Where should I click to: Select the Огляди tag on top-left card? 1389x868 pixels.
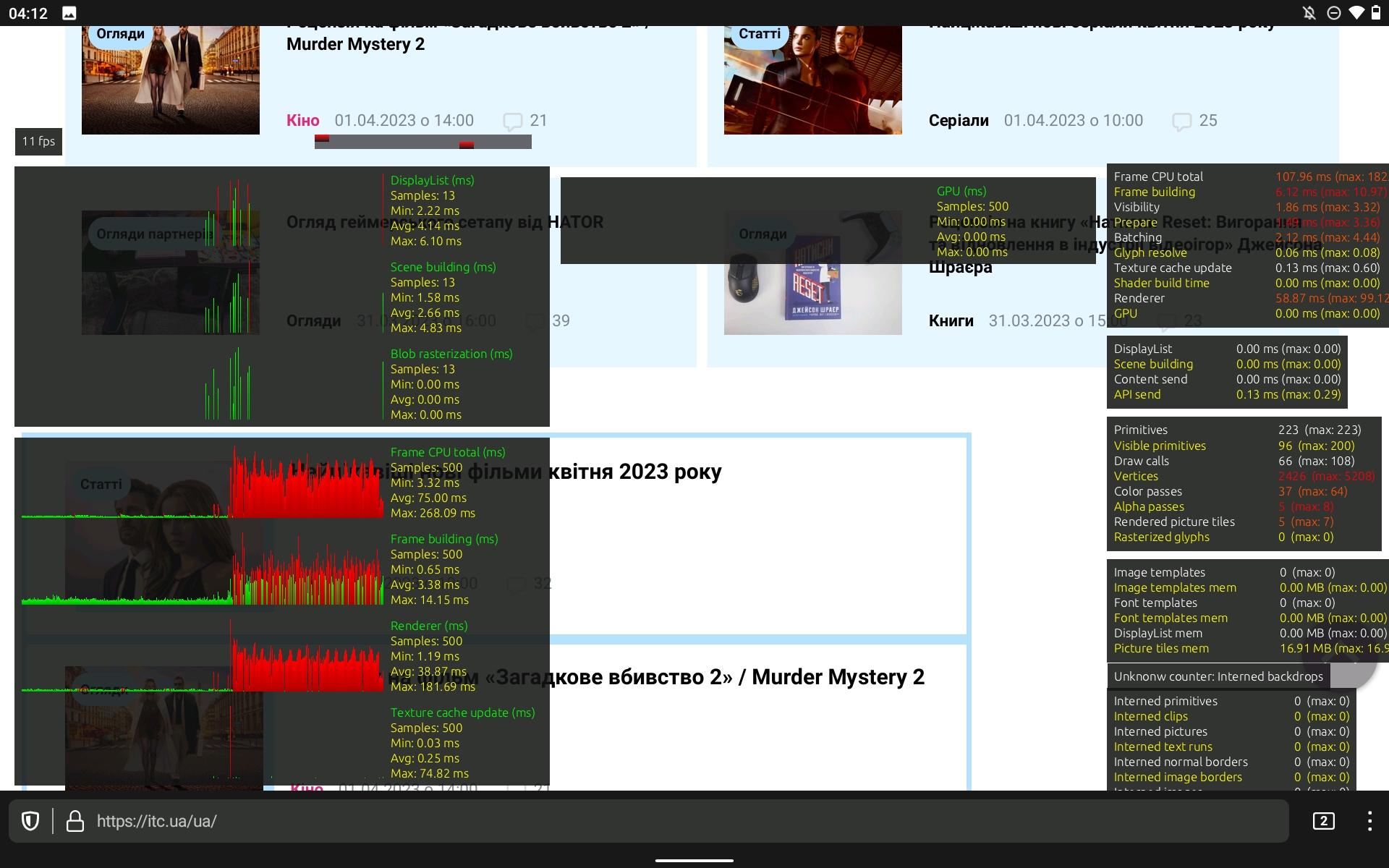point(120,34)
